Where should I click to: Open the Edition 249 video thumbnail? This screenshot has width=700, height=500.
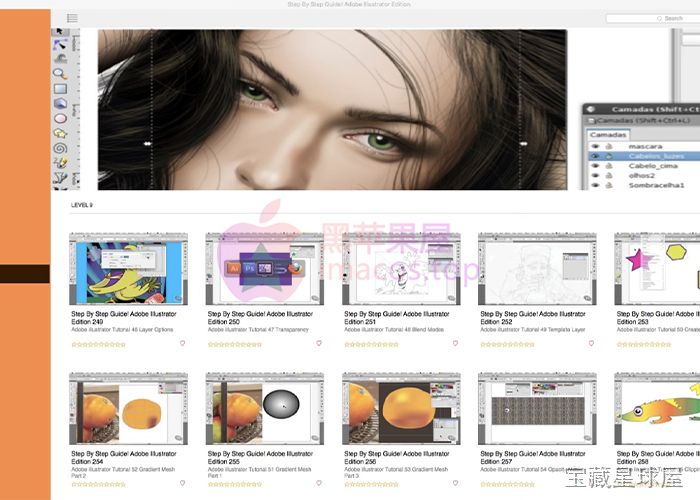click(129, 269)
